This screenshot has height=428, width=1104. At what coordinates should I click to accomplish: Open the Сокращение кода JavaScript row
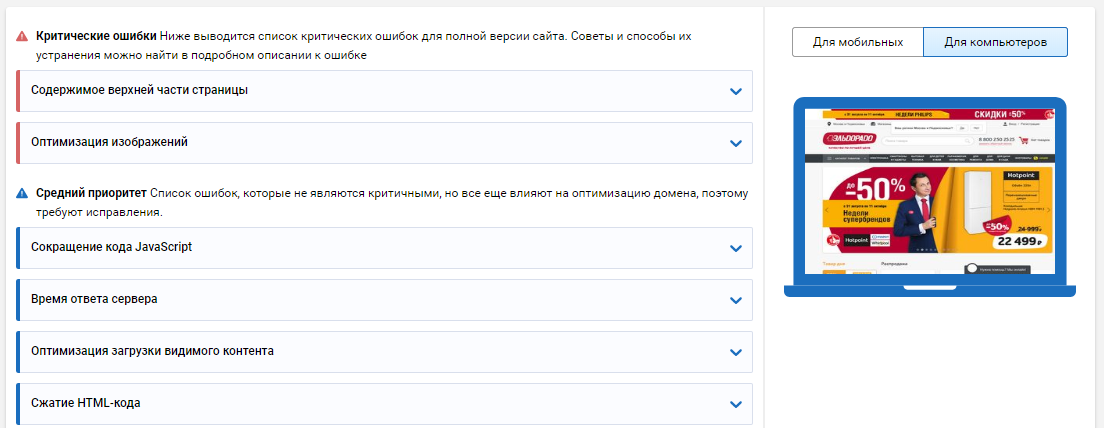[384, 248]
